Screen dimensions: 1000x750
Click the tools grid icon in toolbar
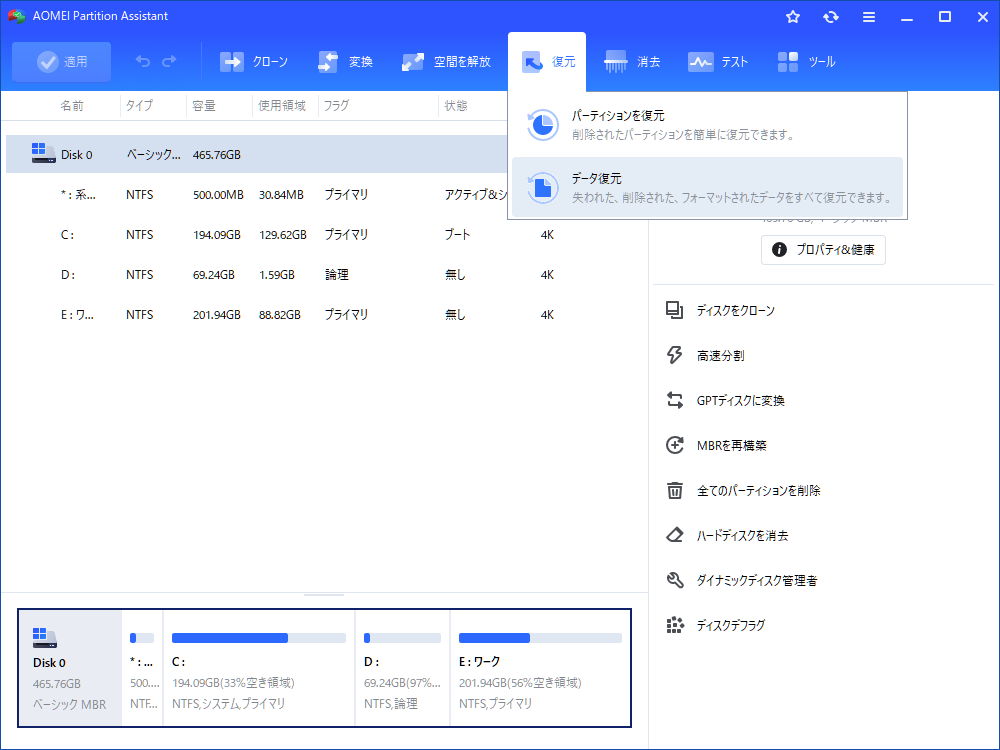[x=788, y=62]
